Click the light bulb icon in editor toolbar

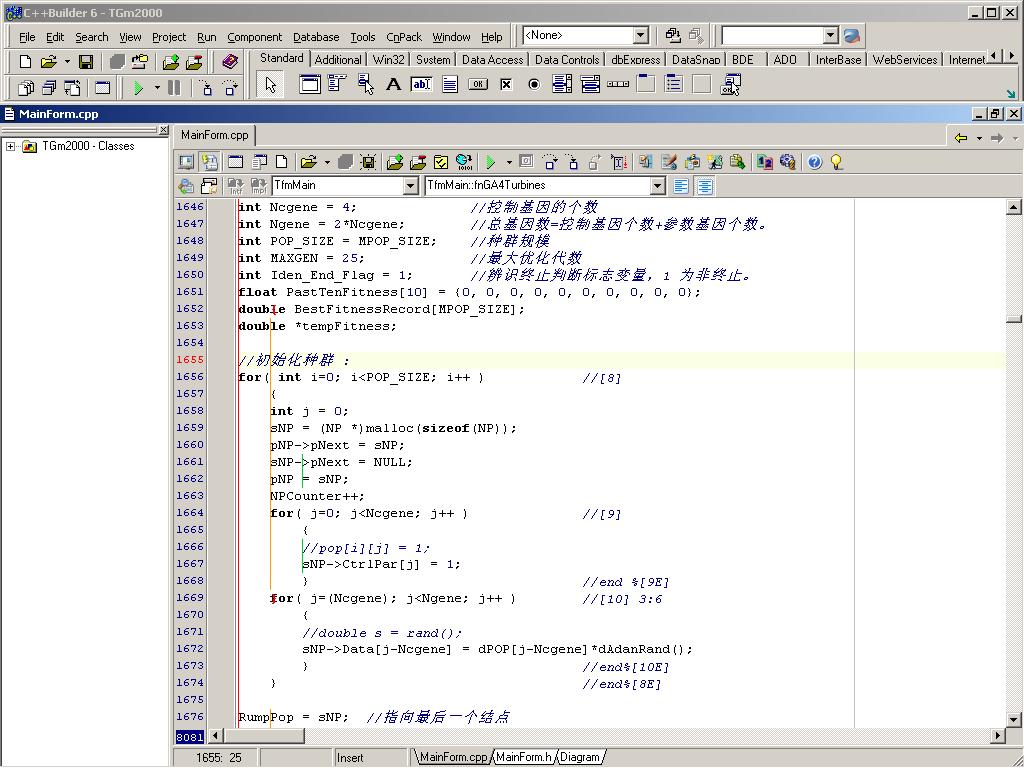(x=836, y=162)
